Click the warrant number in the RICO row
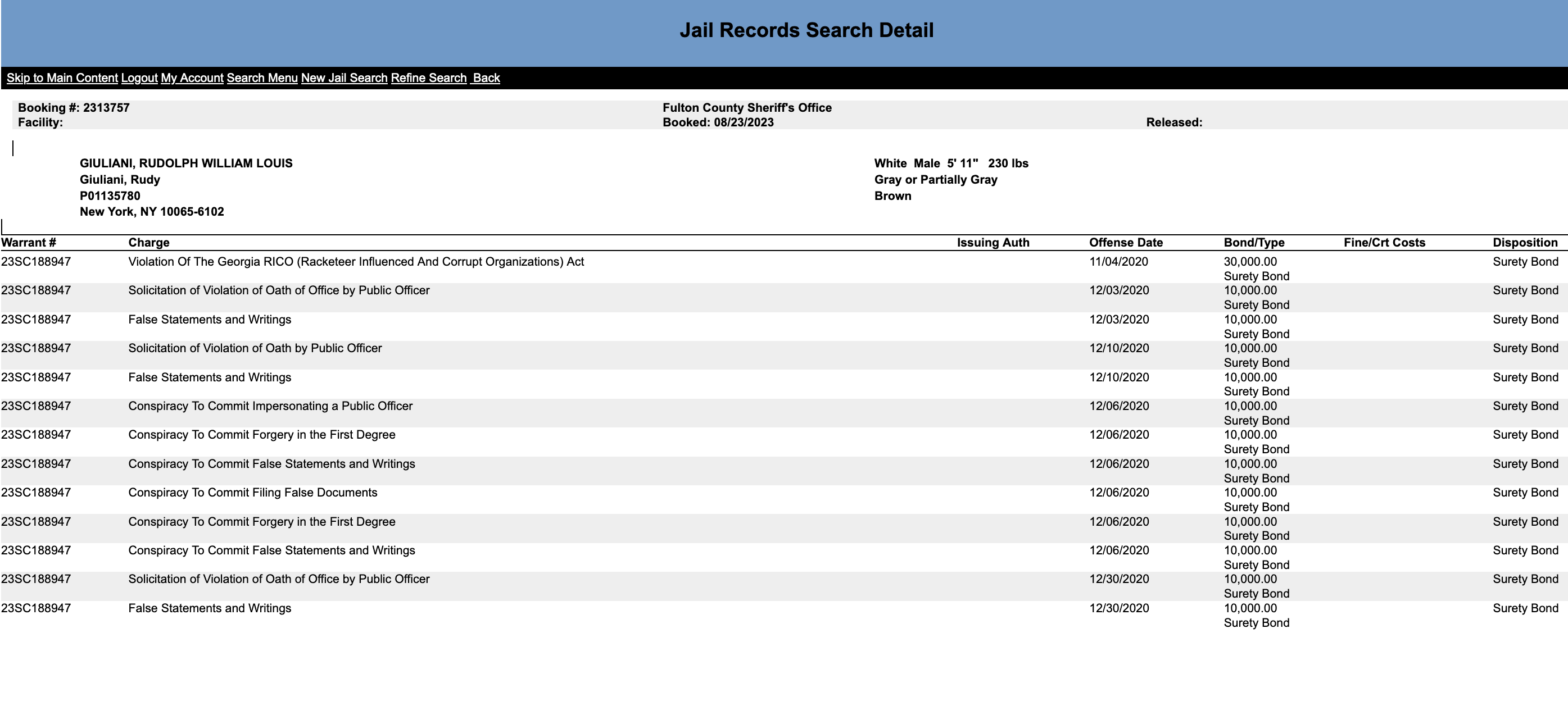1568x724 pixels. (x=36, y=262)
